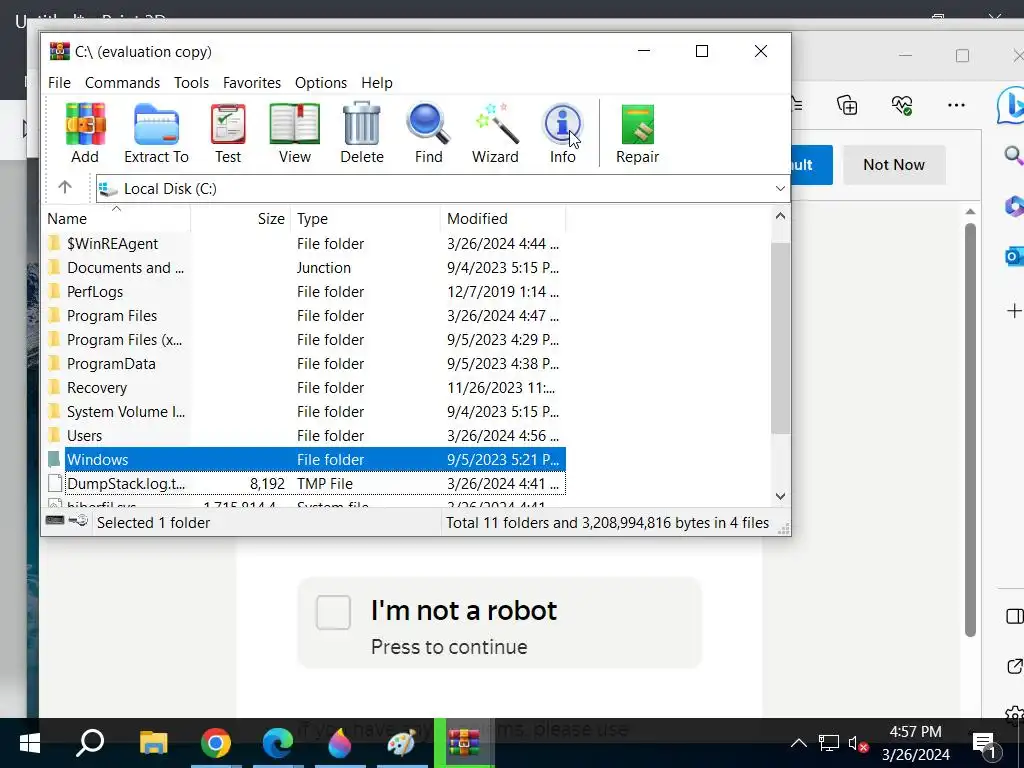Click the file list scroll up arrow
1024x768 pixels.
780,216
